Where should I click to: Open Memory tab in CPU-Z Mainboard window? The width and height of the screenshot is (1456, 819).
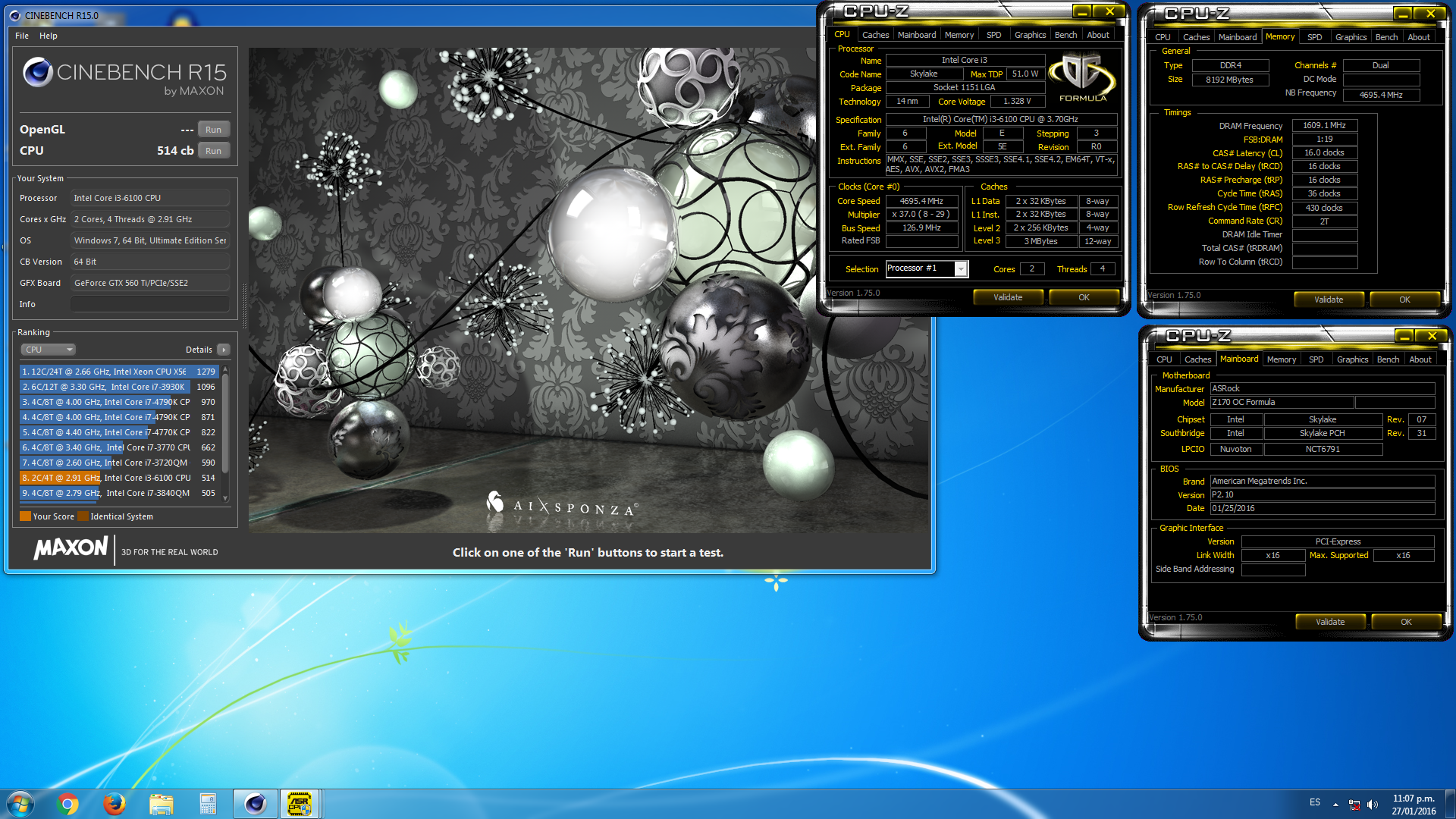(x=1281, y=359)
